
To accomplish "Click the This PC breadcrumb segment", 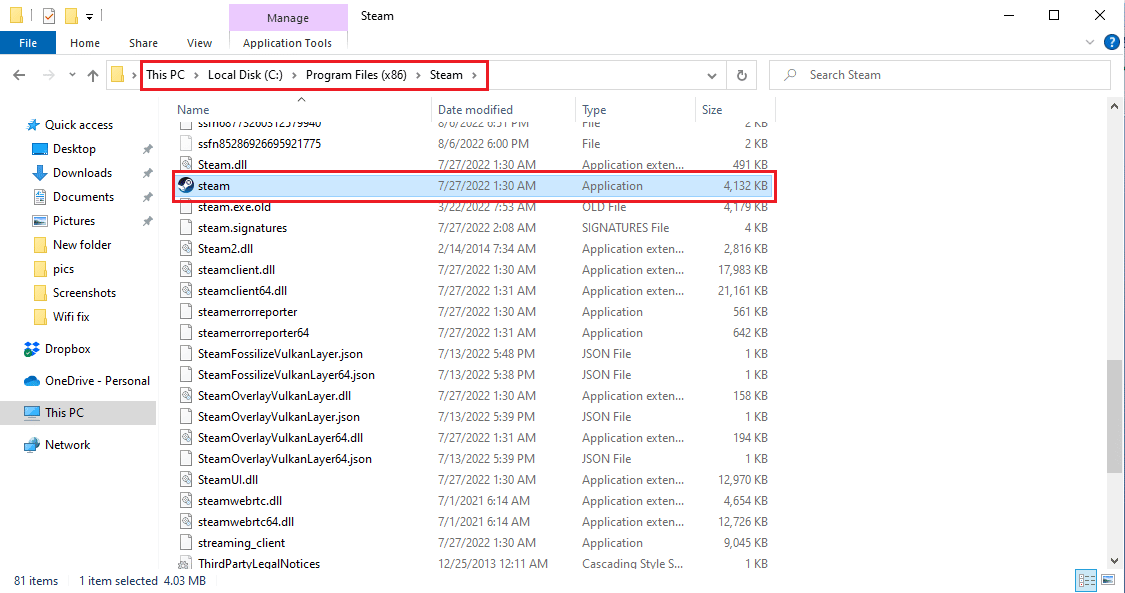I will click(x=165, y=75).
